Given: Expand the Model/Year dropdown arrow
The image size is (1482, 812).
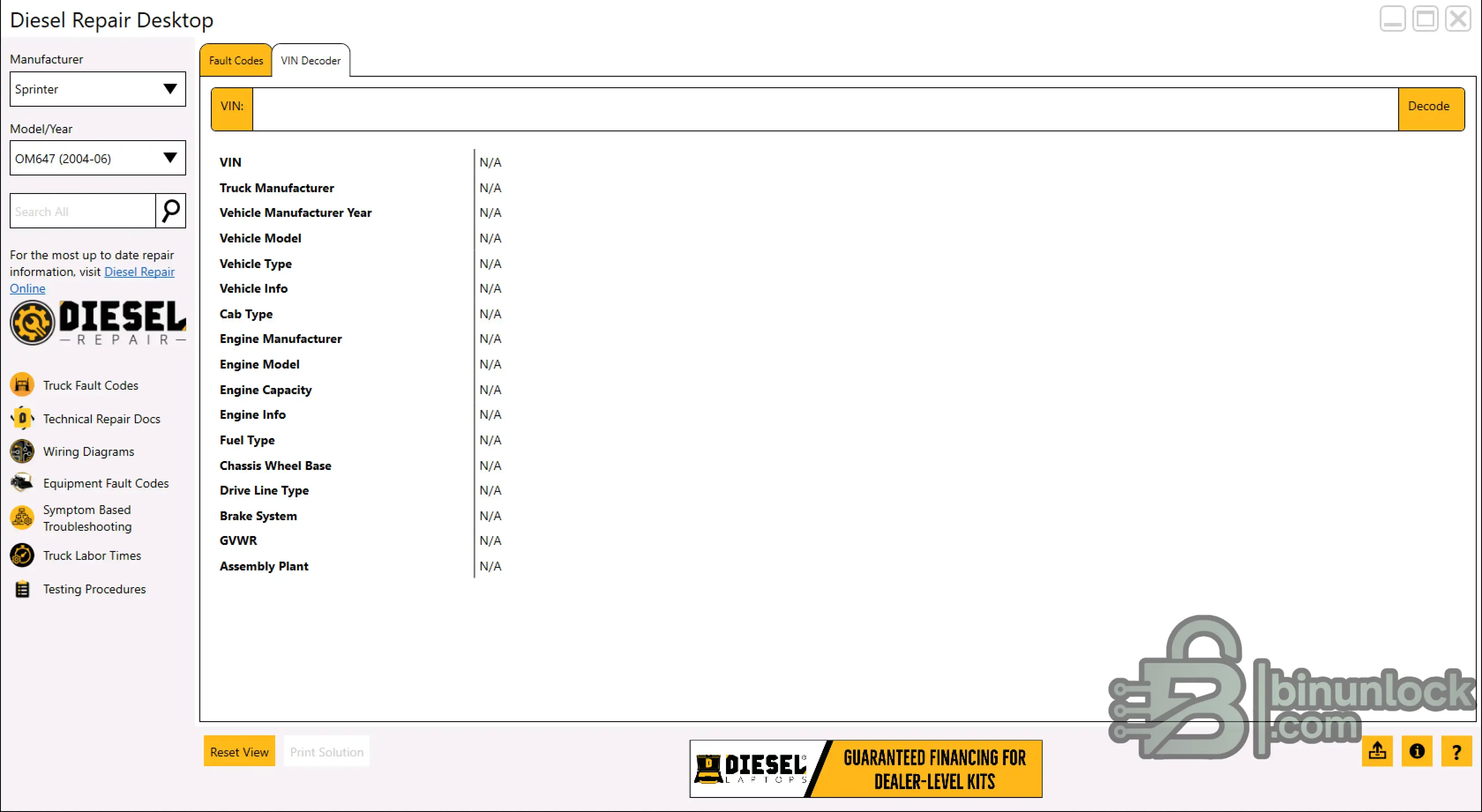Looking at the screenshot, I should pos(170,158).
